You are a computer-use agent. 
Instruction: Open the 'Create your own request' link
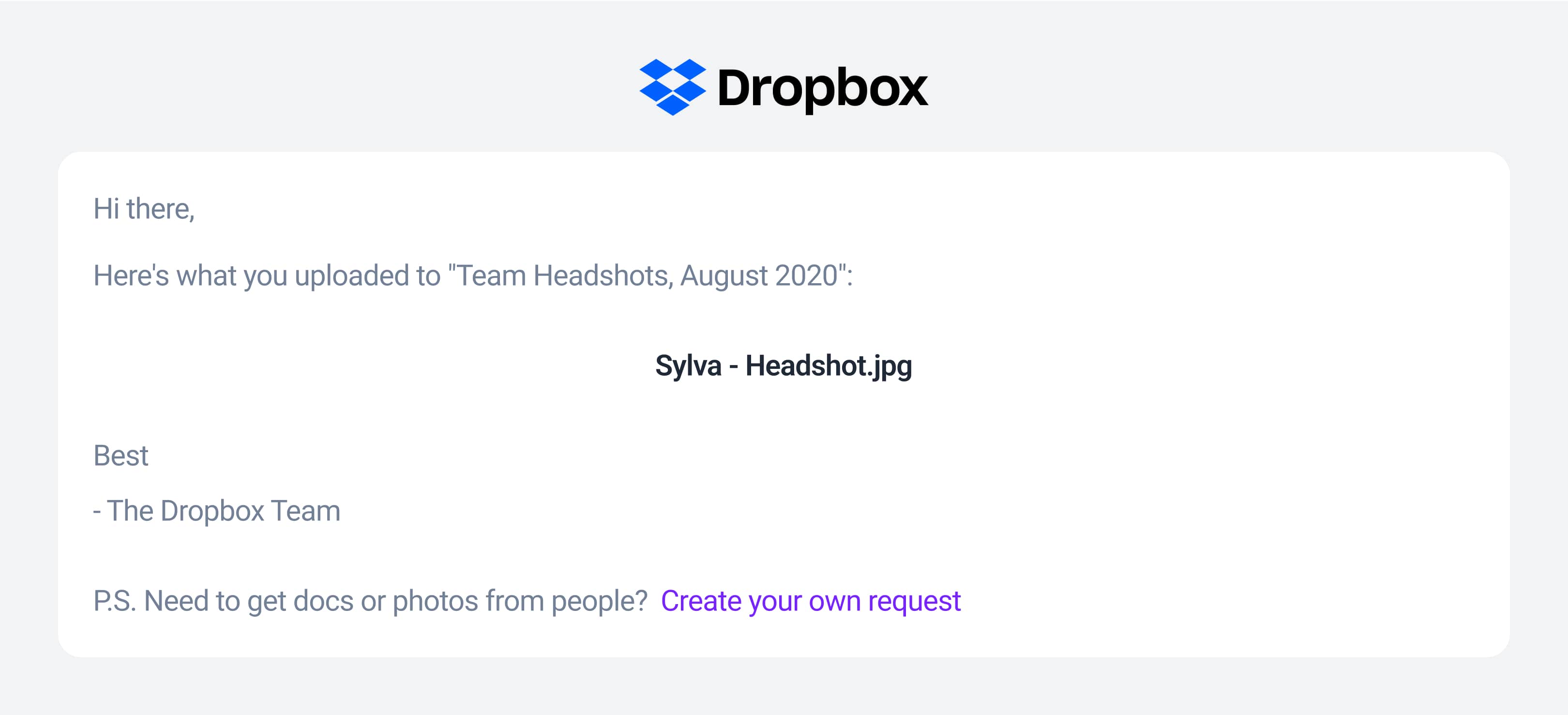pos(810,601)
